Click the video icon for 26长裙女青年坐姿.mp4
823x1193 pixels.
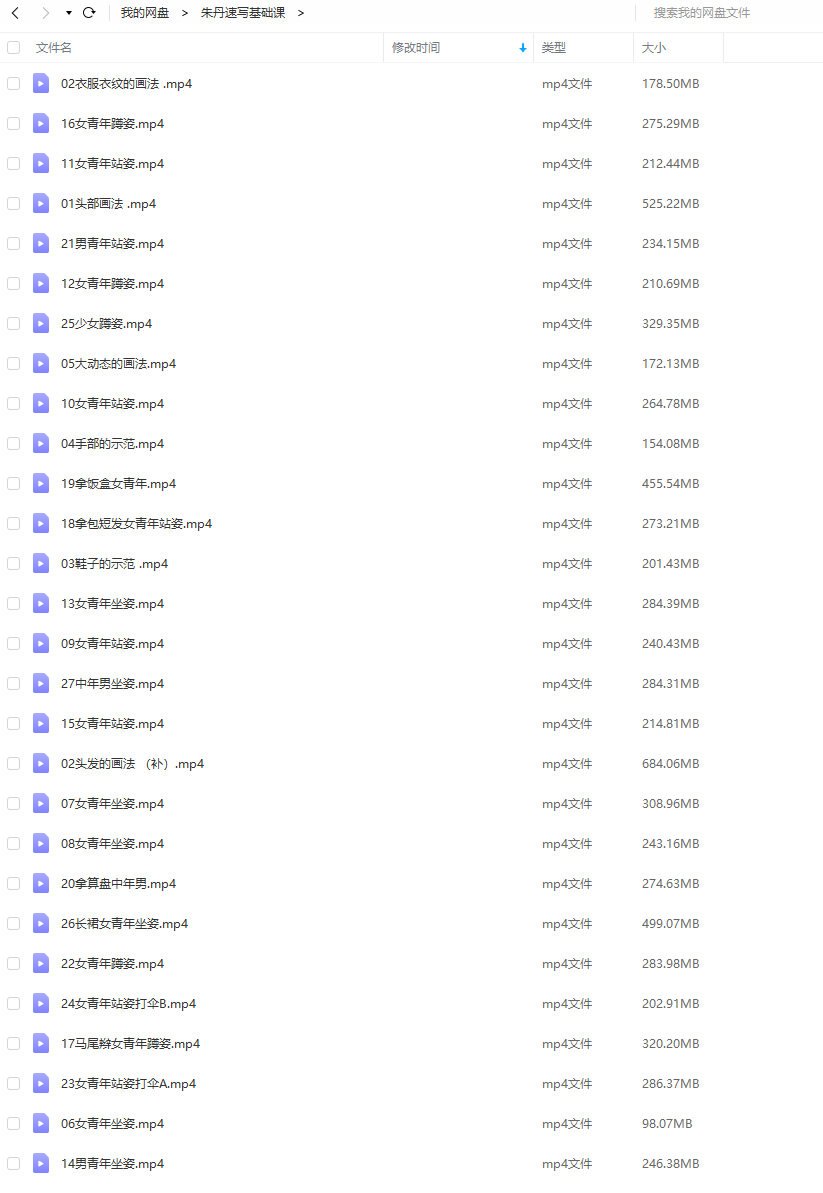pos(41,923)
